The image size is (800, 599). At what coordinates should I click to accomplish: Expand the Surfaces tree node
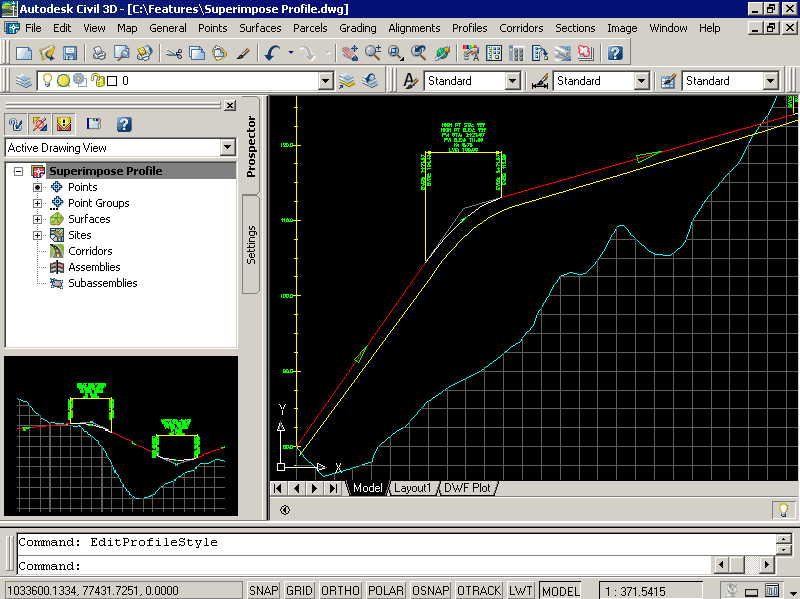[38, 219]
